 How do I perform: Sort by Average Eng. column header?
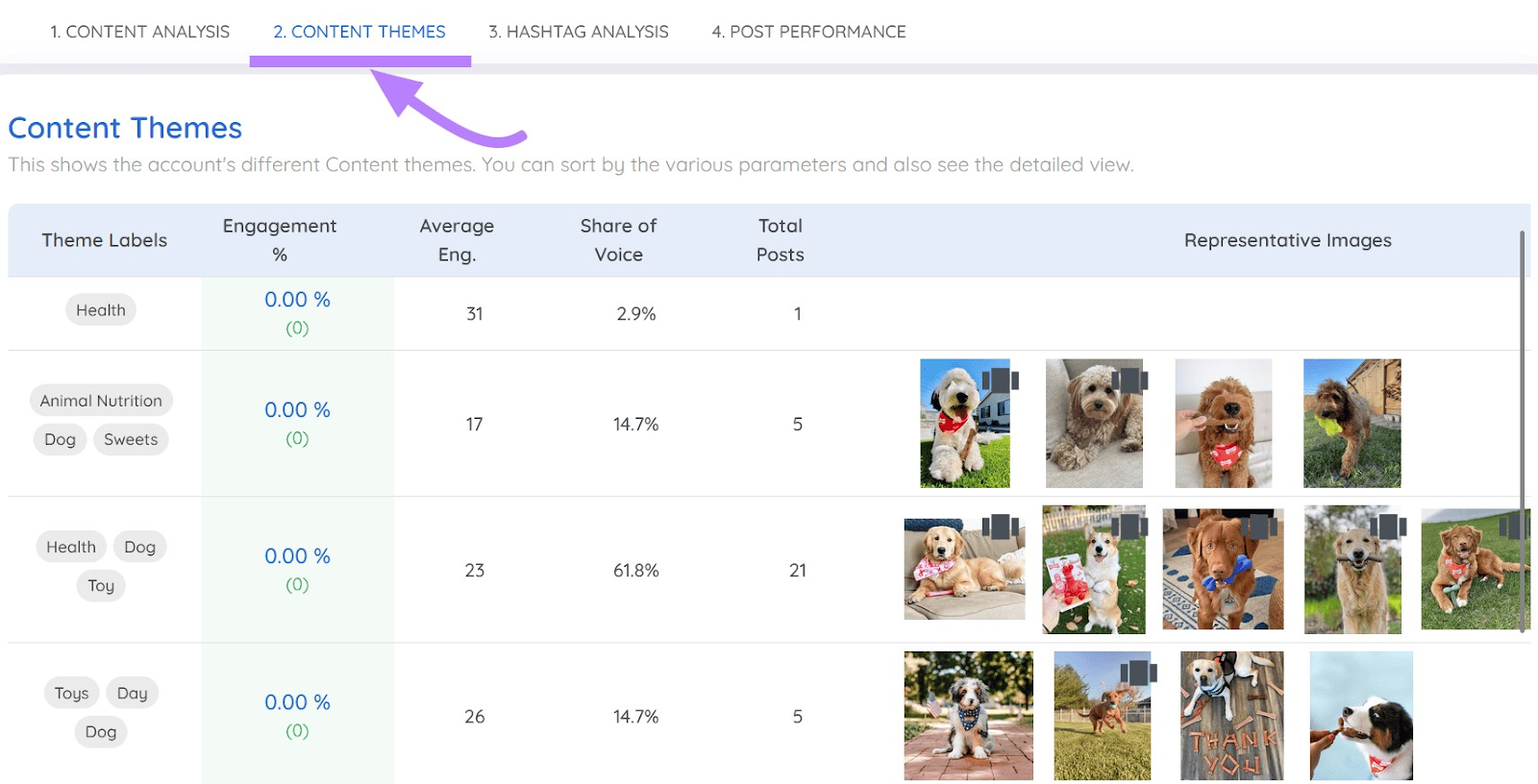coord(457,240)
